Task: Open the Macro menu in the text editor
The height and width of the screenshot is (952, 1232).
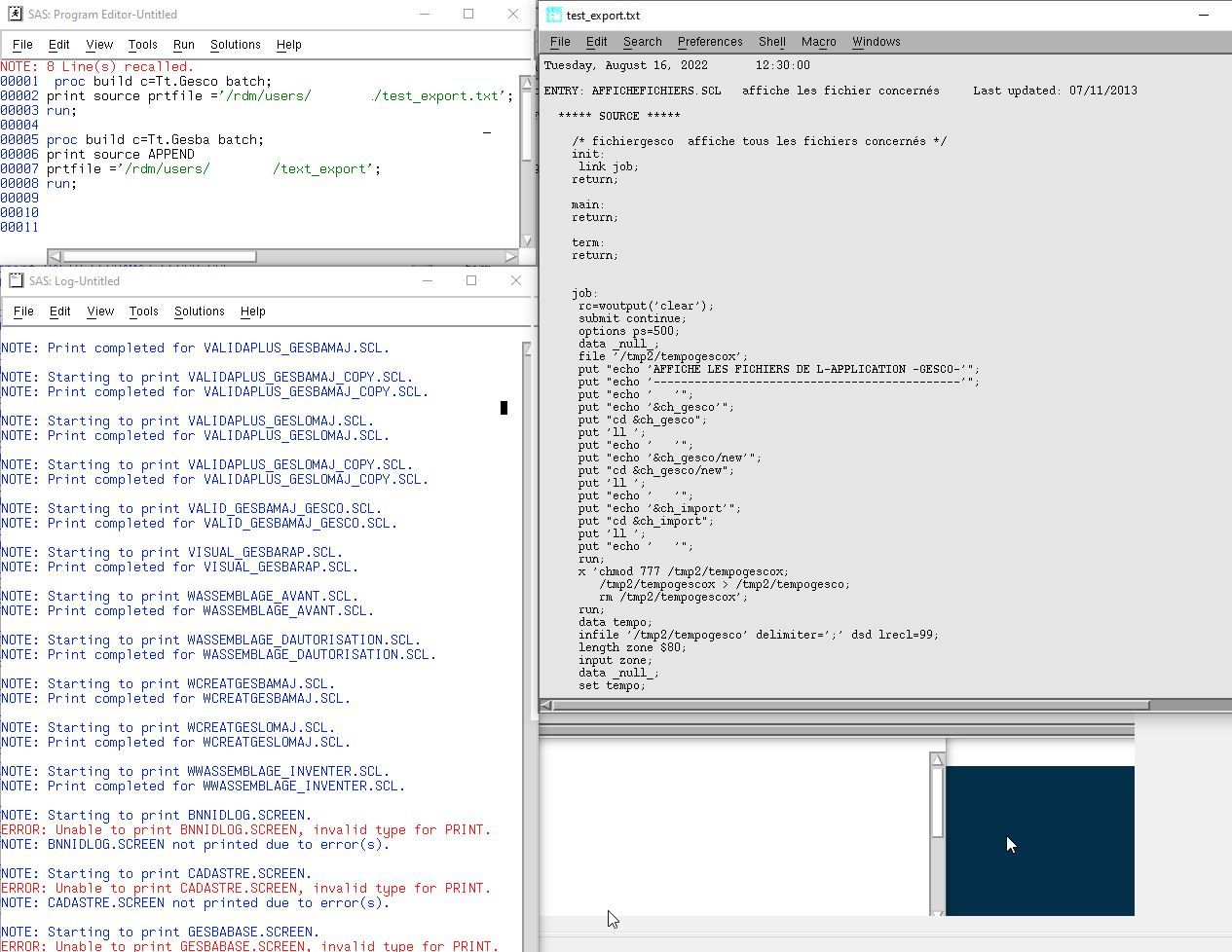Action: 818,41
